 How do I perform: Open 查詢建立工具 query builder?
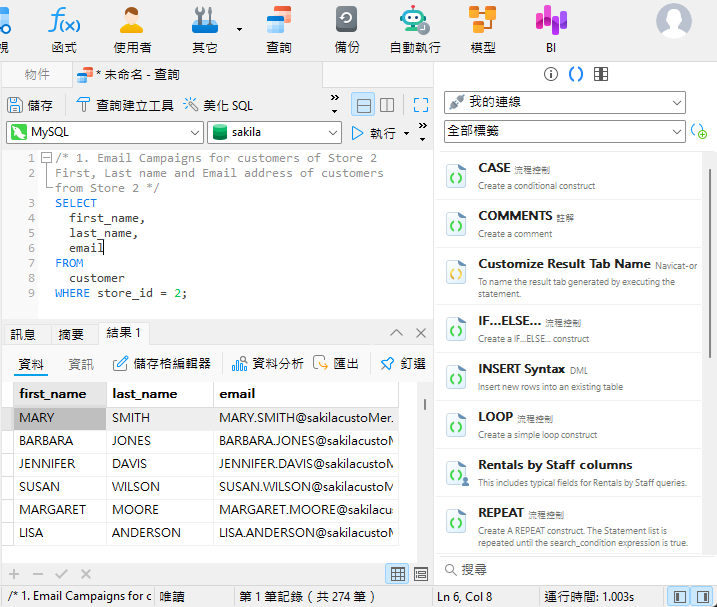click(124, 105)
